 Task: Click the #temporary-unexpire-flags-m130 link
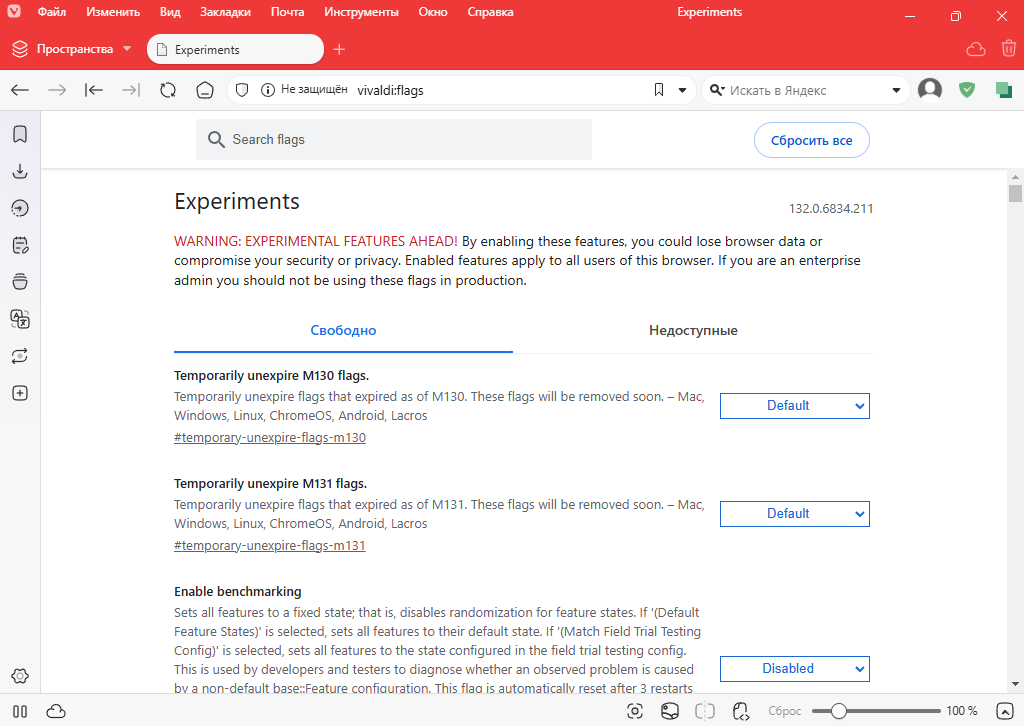pyautogui.click(x=270, y=438)
